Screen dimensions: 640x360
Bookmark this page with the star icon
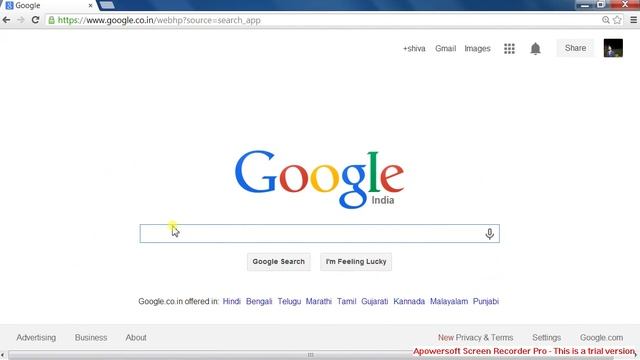pyautogui.click(x=617, y=20)
